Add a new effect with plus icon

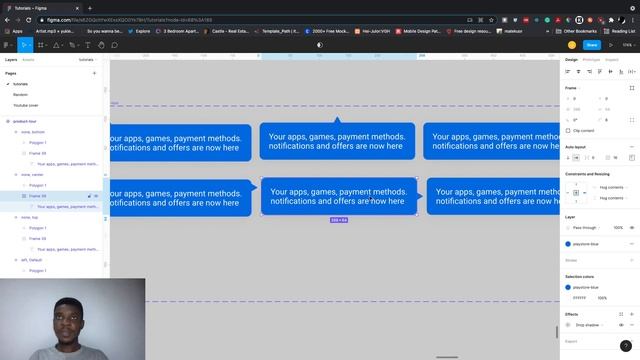(632, 314)
